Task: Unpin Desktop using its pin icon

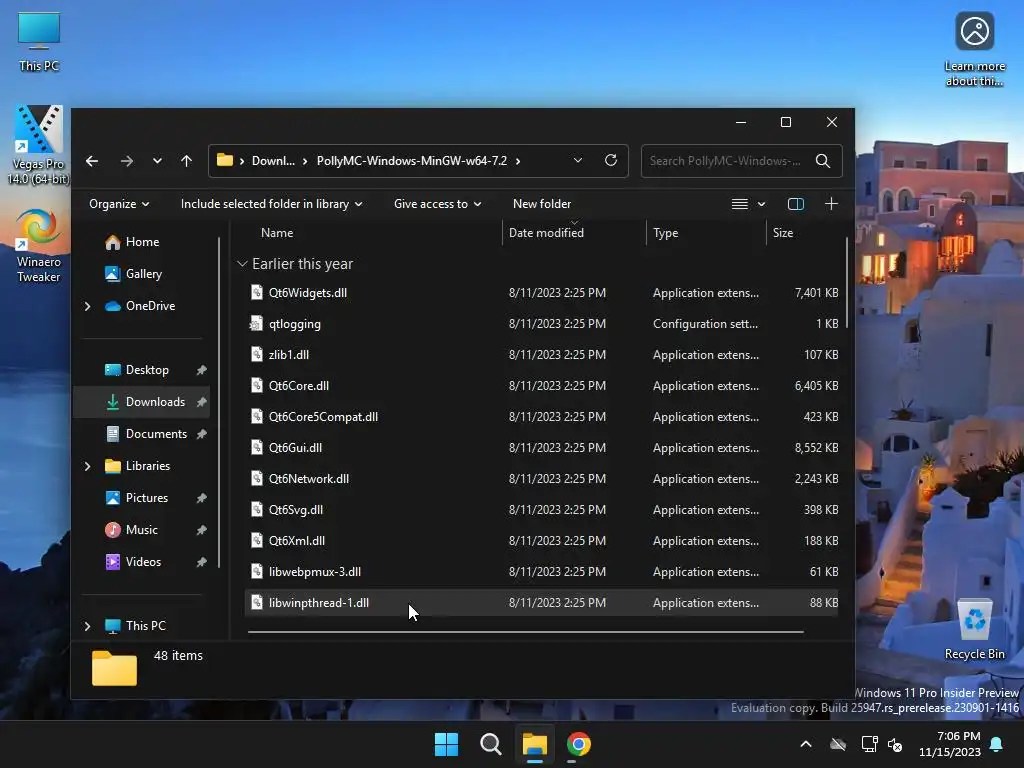Action: coord(202,370)
